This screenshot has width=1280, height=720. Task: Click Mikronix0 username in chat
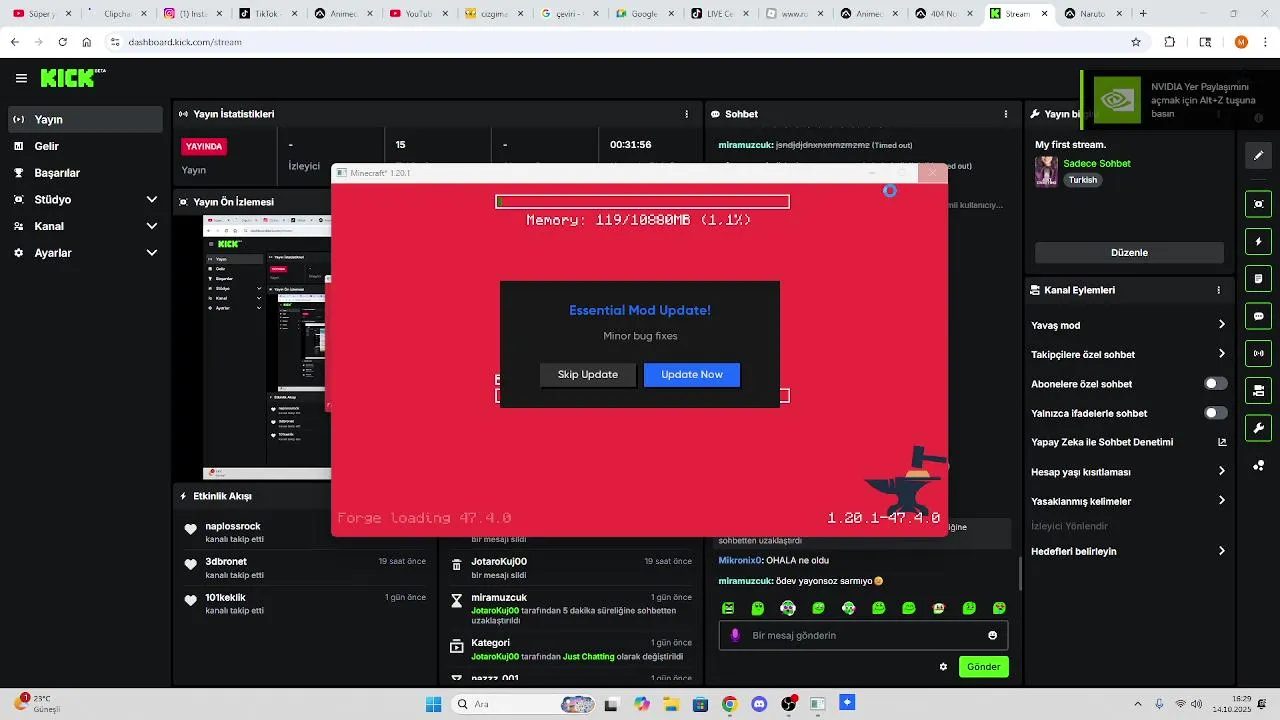(740, 560)
